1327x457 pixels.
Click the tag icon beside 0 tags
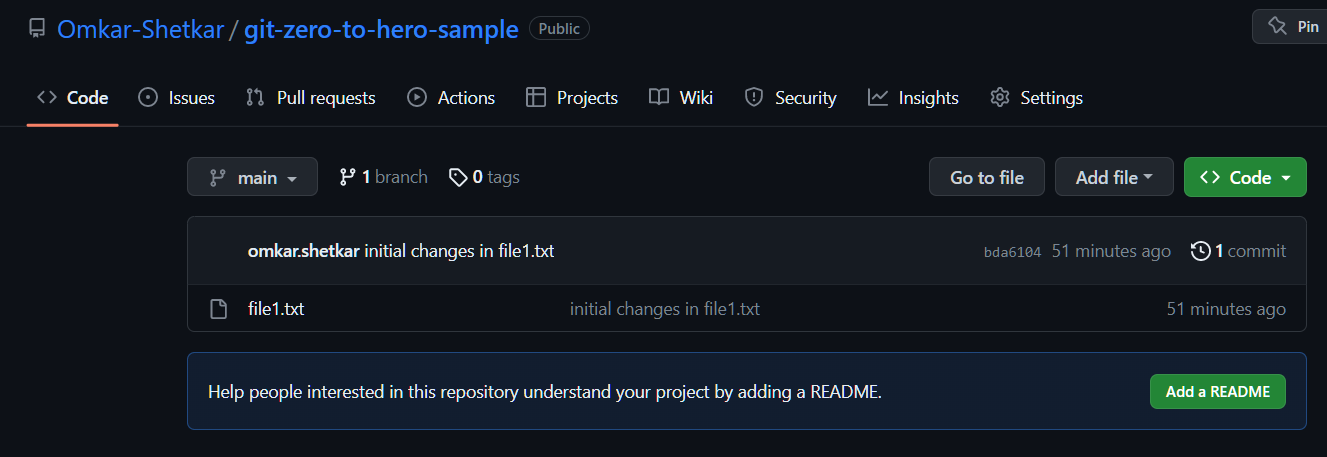[458, 177]
